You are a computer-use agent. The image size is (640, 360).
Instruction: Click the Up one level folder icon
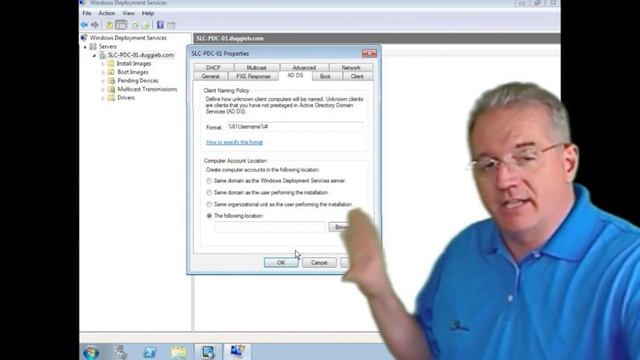[109, 25]
